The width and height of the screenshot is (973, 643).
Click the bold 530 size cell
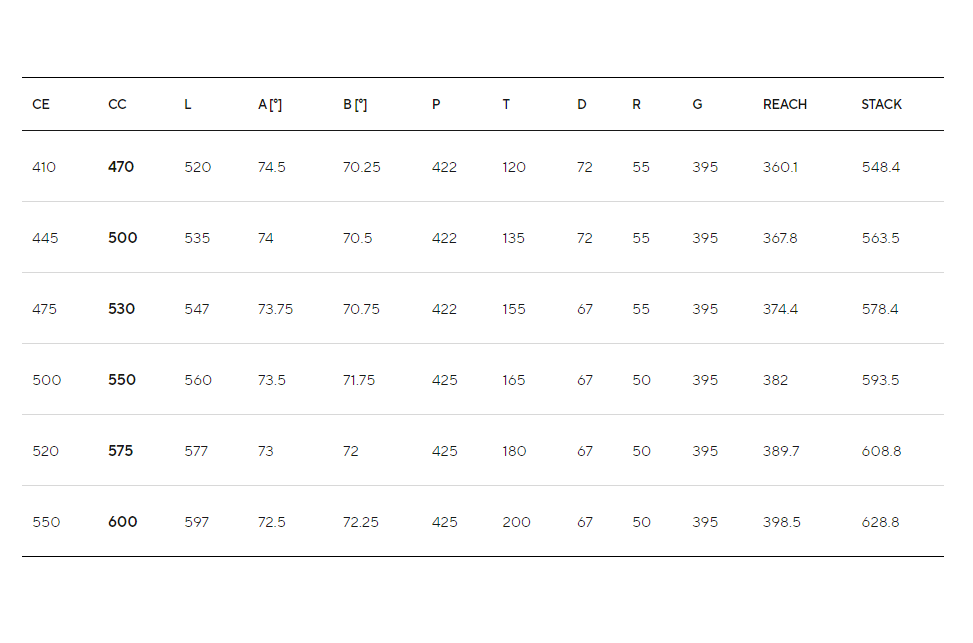[x=122, y=309]
